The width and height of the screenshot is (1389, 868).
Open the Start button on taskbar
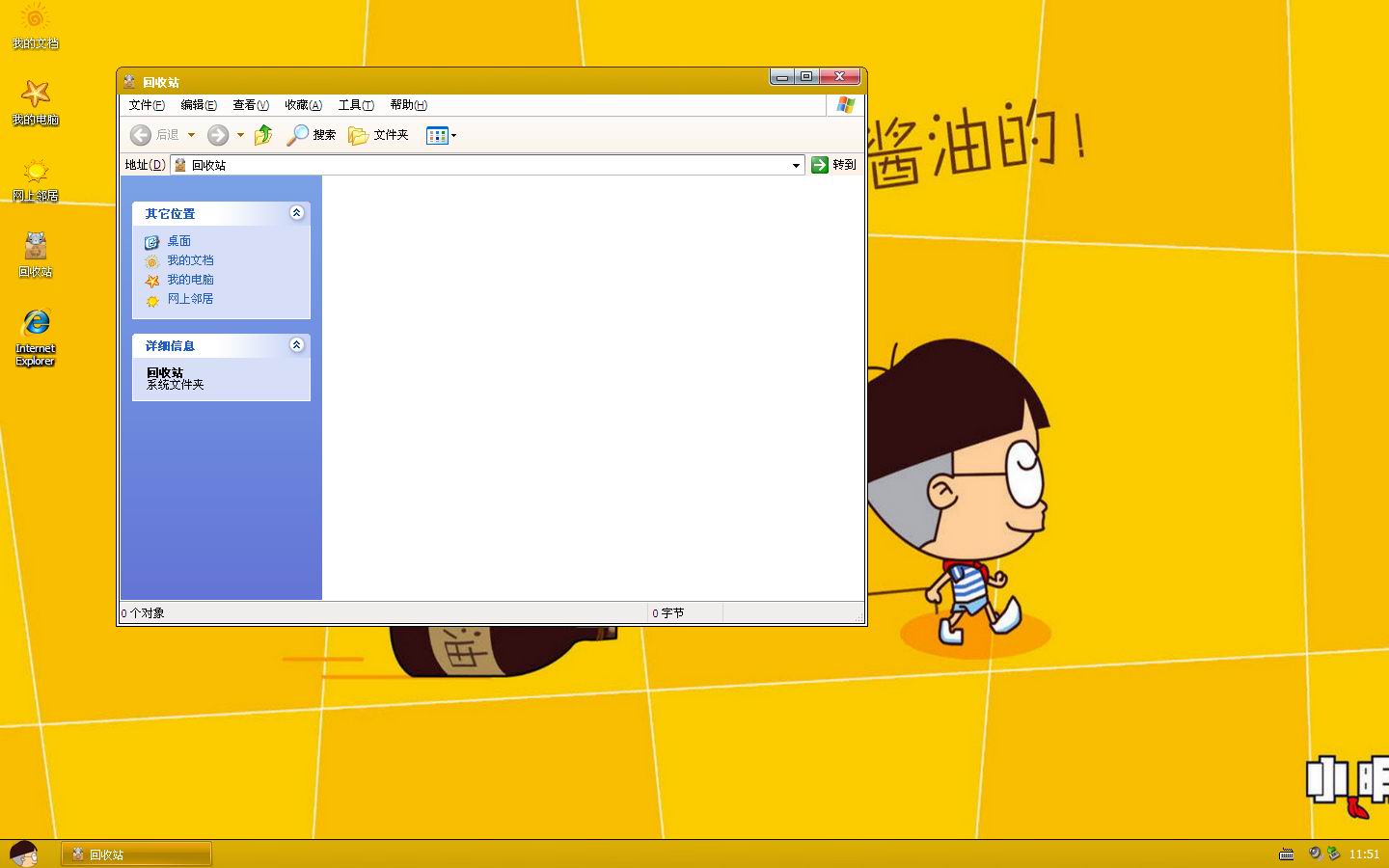point(23,853)
